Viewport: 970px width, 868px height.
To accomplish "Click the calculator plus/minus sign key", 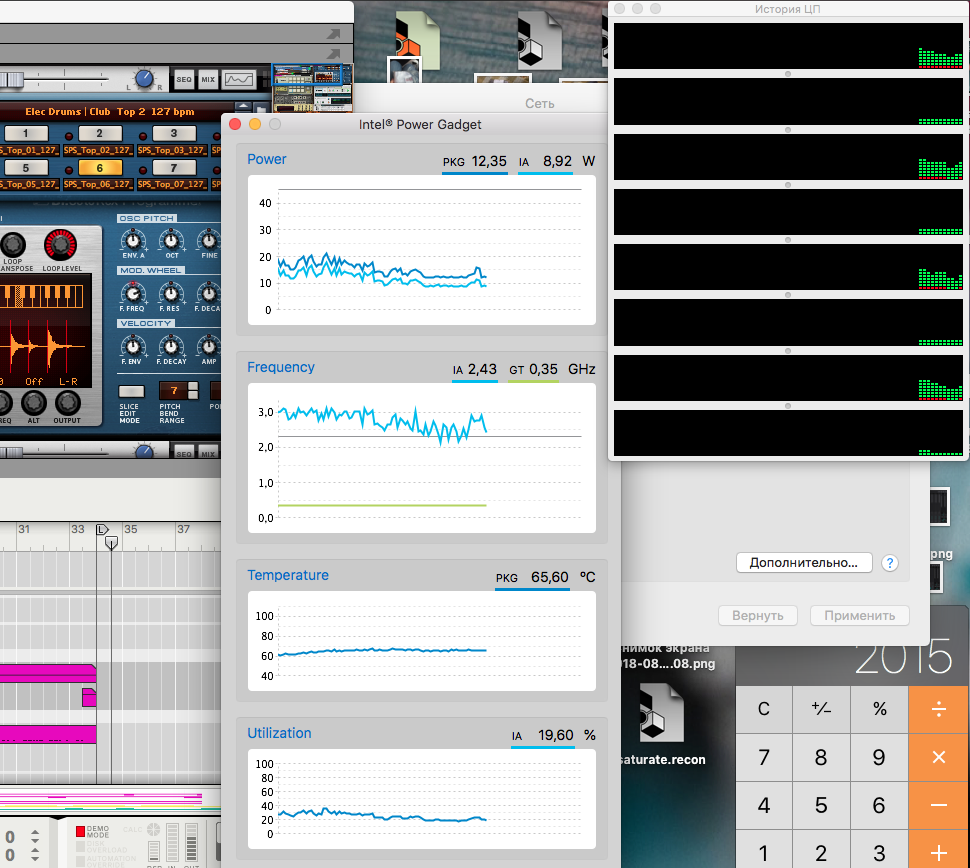I will [822, 709].
